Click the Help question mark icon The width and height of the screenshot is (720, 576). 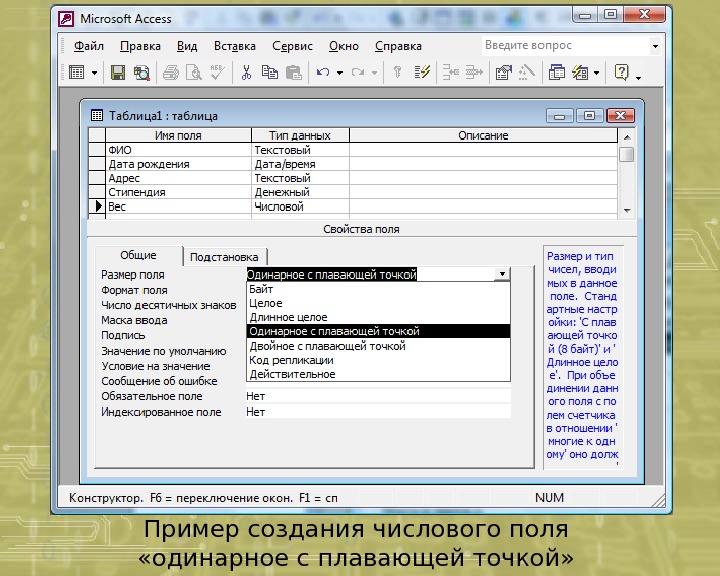click(621, 73)
